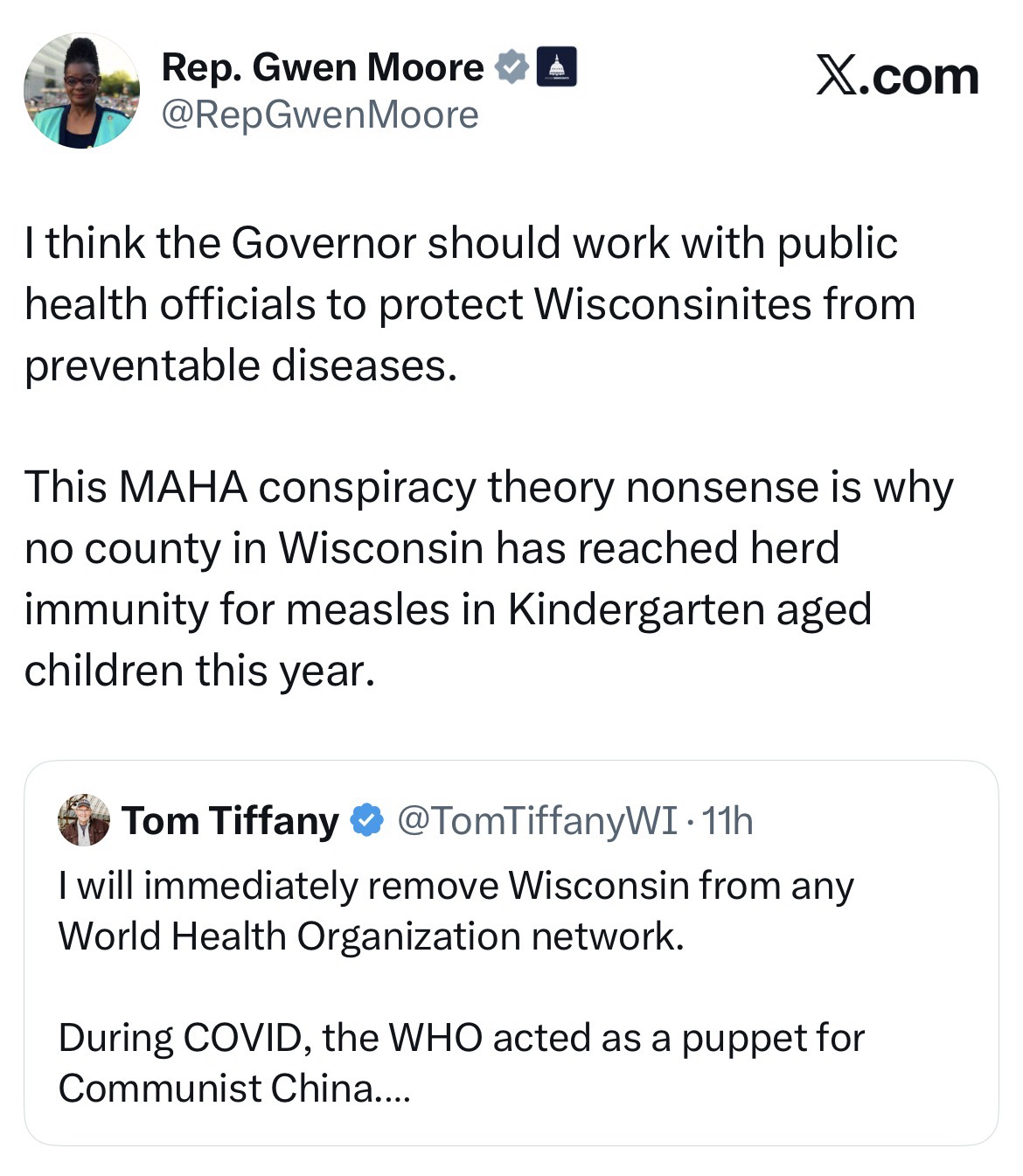Open the @RepGwenMoore handle
Screen dimensions: 1023x1176
[x=320, y=115]
